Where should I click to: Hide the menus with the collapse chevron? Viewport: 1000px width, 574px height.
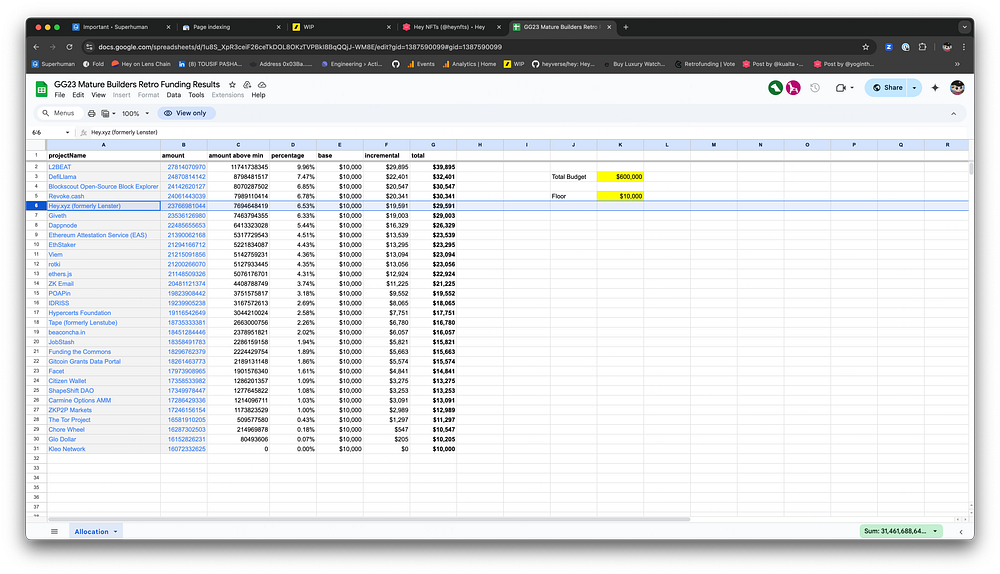tap(953, 114)
